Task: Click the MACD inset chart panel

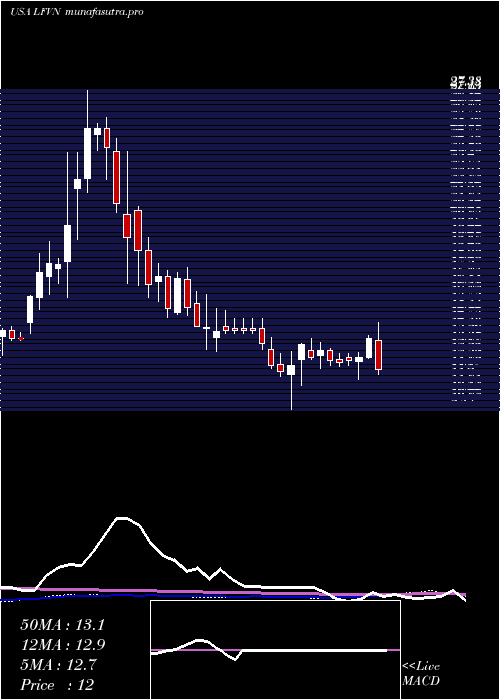Action: (x=275, y=650)
